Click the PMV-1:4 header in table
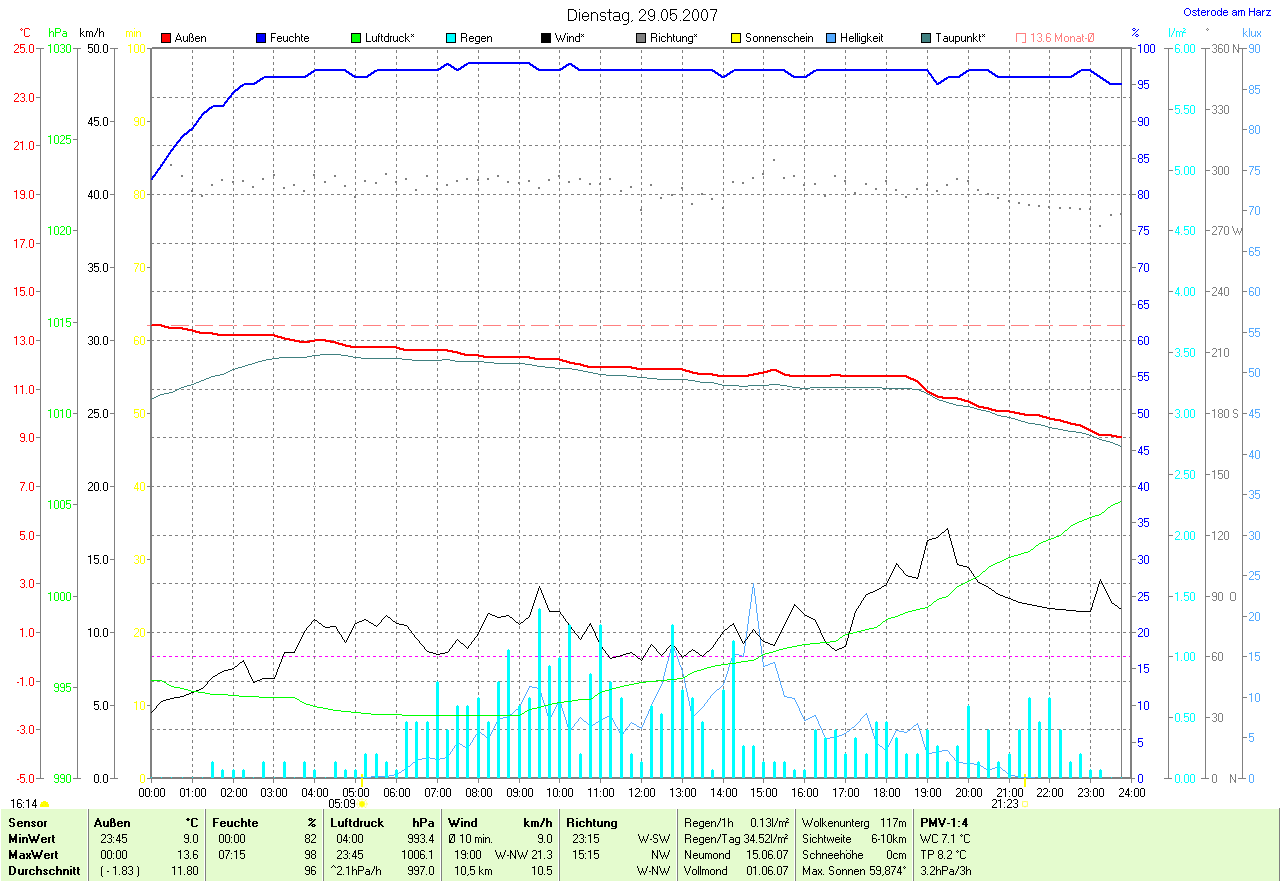Image resolution: width=1280 pixels, height=881 pixels. (x=945, y=822)
